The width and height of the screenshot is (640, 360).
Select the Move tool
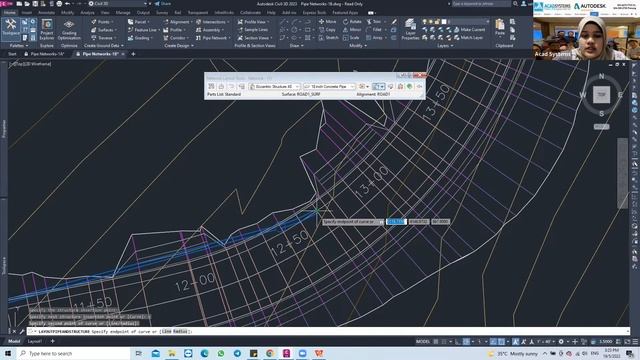328,22
